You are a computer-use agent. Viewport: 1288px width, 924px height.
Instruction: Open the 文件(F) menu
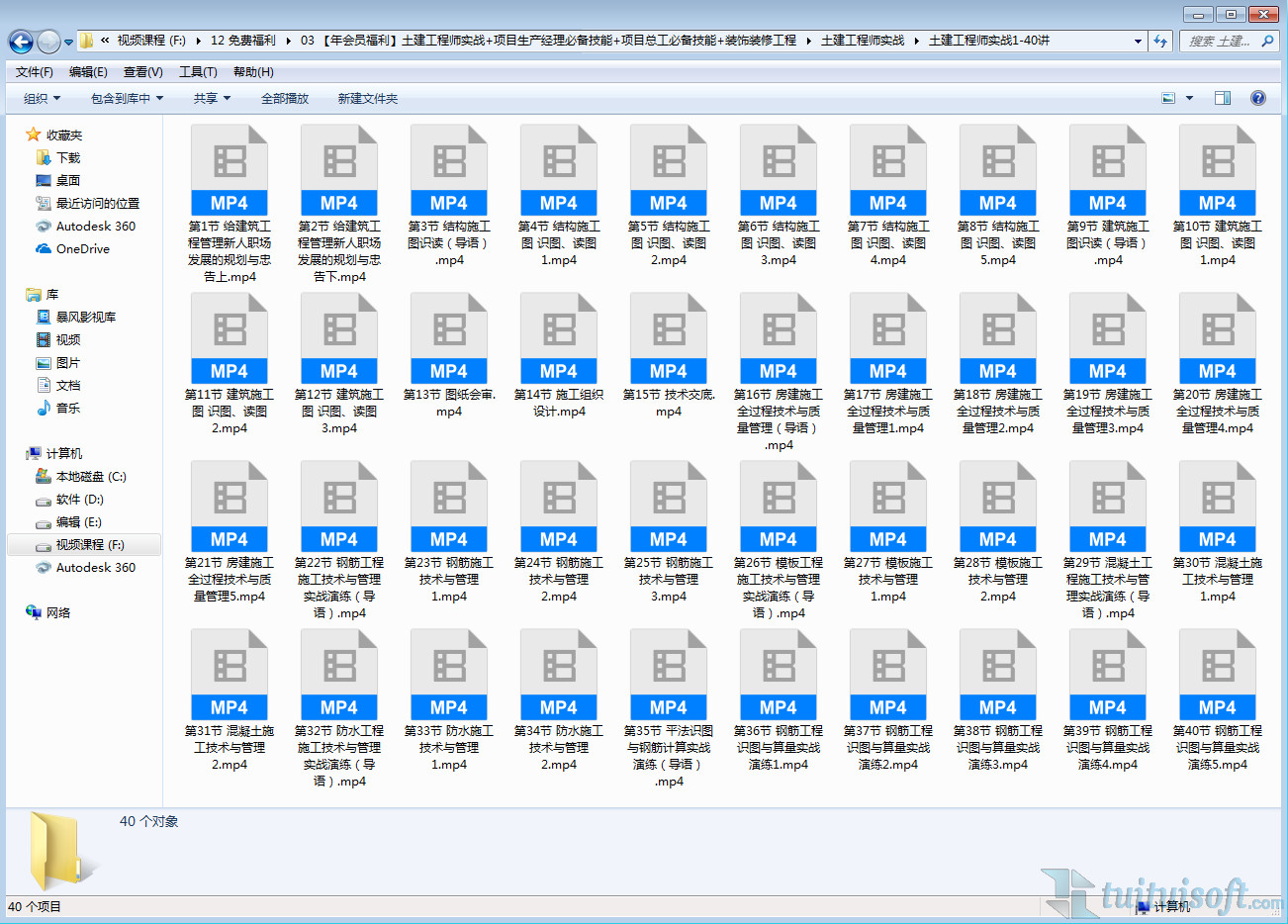click(35, 72)
